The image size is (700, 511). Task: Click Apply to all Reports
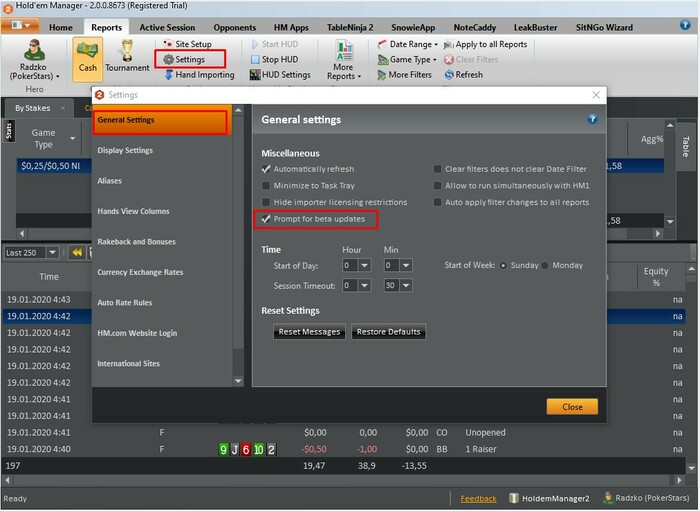[485, 44]
